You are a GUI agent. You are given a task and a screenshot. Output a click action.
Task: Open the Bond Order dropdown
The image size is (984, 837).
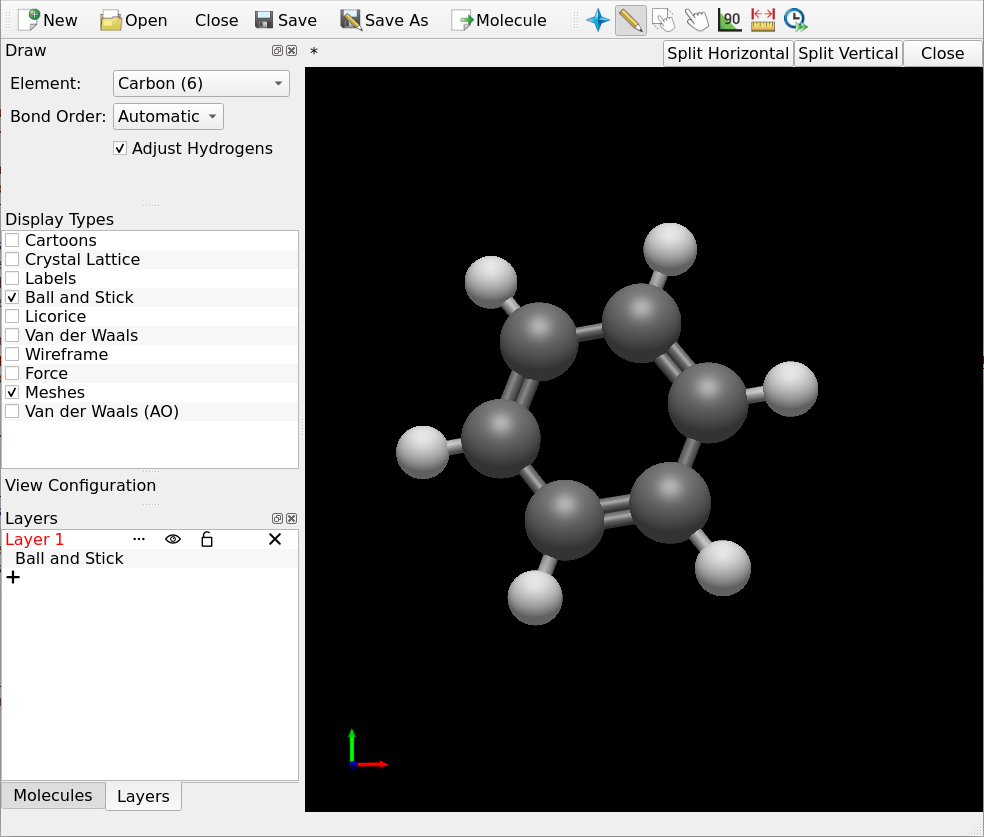[x=167, y=116]
